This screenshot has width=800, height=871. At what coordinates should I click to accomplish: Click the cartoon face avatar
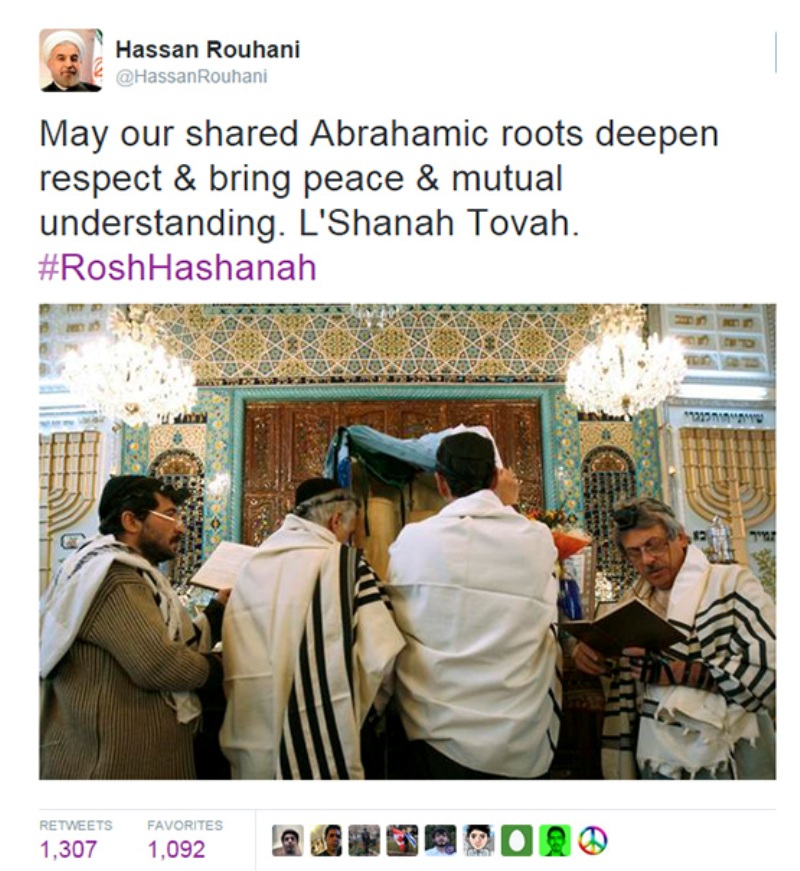(x=479, y=840)
